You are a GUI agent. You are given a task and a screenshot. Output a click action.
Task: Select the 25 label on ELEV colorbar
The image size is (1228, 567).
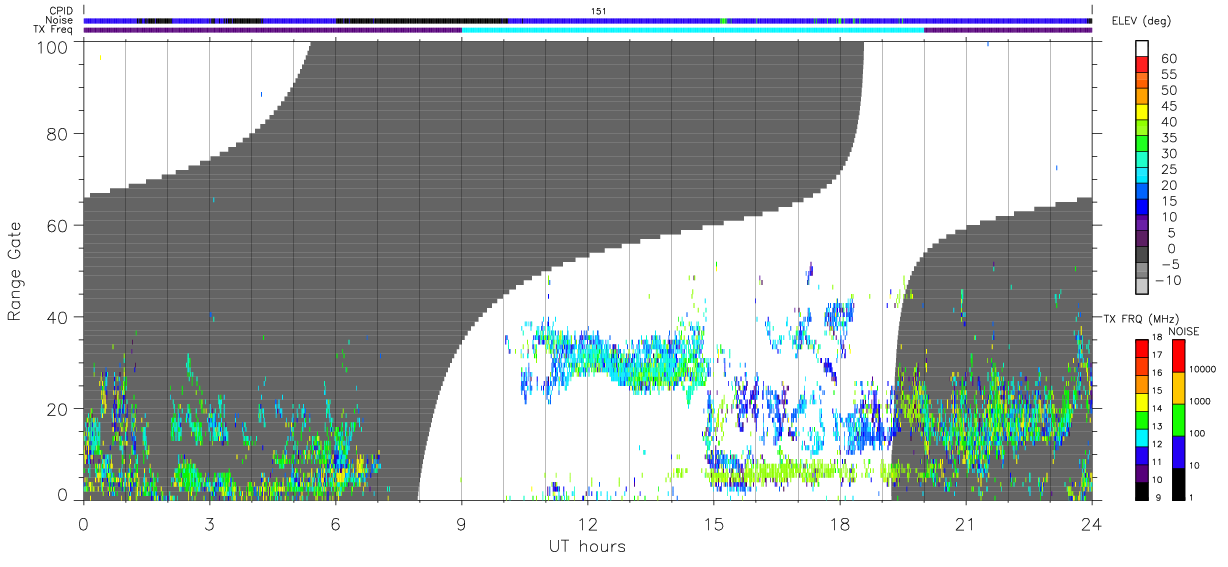click(1168, 170)
